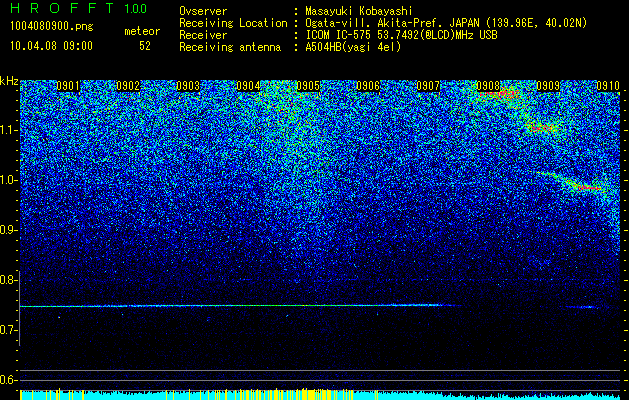Click the 0.7 kHz axis label
This screenshot has width=629, height=400.
pyautogui.click(x=9, y=330)
